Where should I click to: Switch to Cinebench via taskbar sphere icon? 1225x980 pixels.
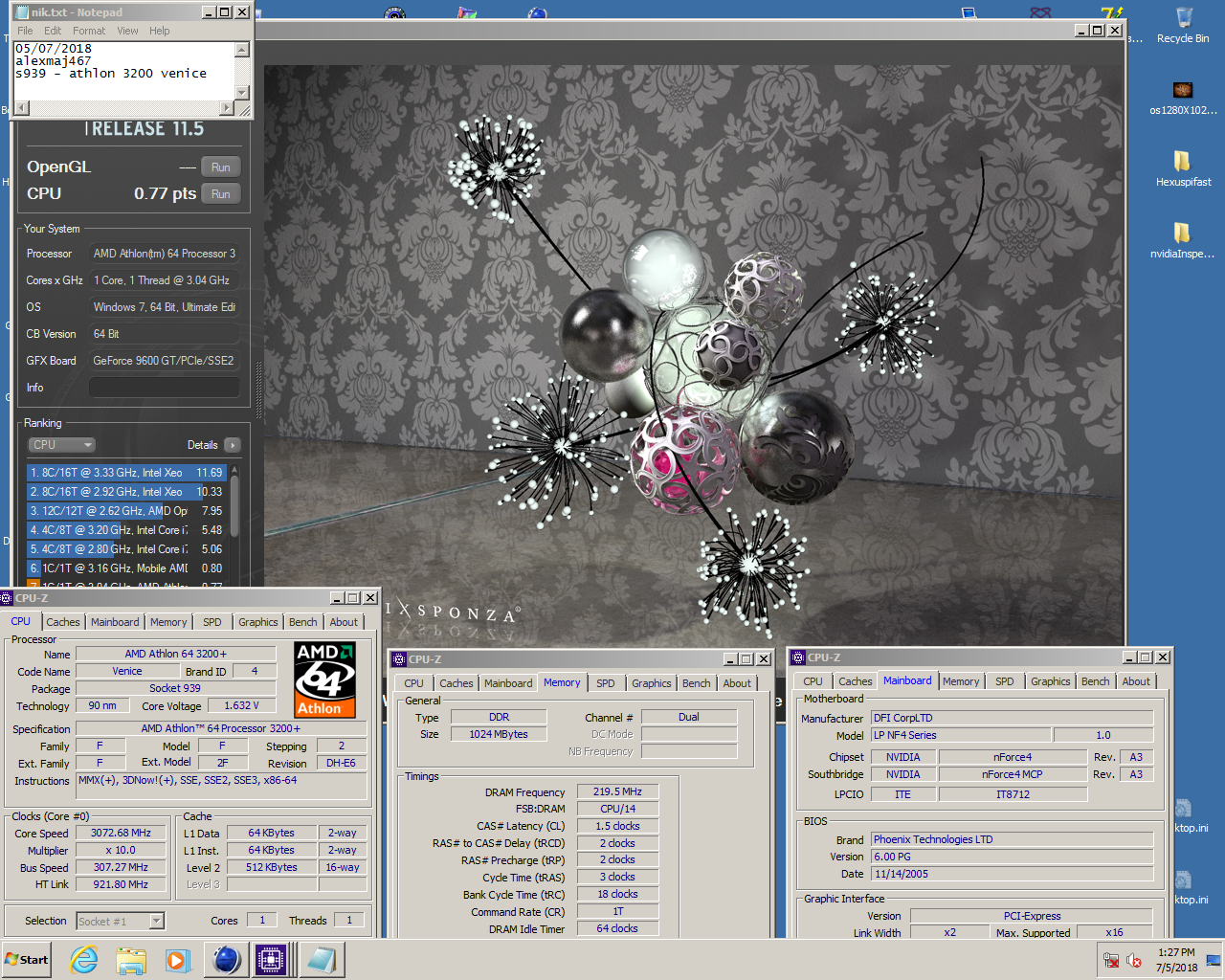(x=227, y=960)
